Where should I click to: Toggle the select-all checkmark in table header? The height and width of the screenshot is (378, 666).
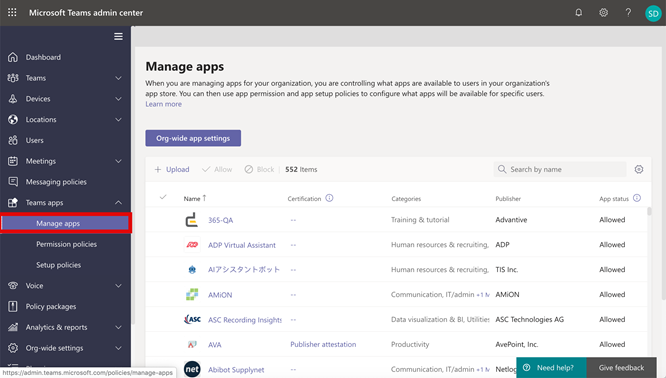click(163, 197)
